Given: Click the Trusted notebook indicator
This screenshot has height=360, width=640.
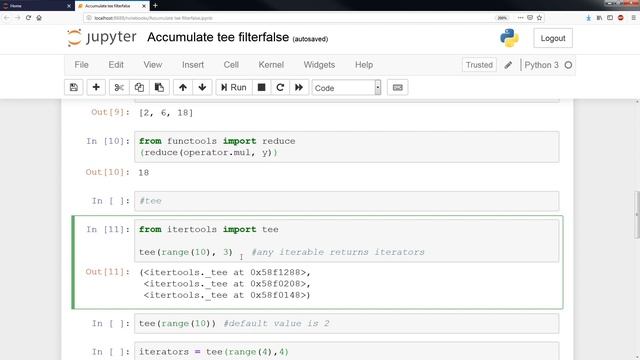Looking at the screenshot, I should tap(479, 65).
